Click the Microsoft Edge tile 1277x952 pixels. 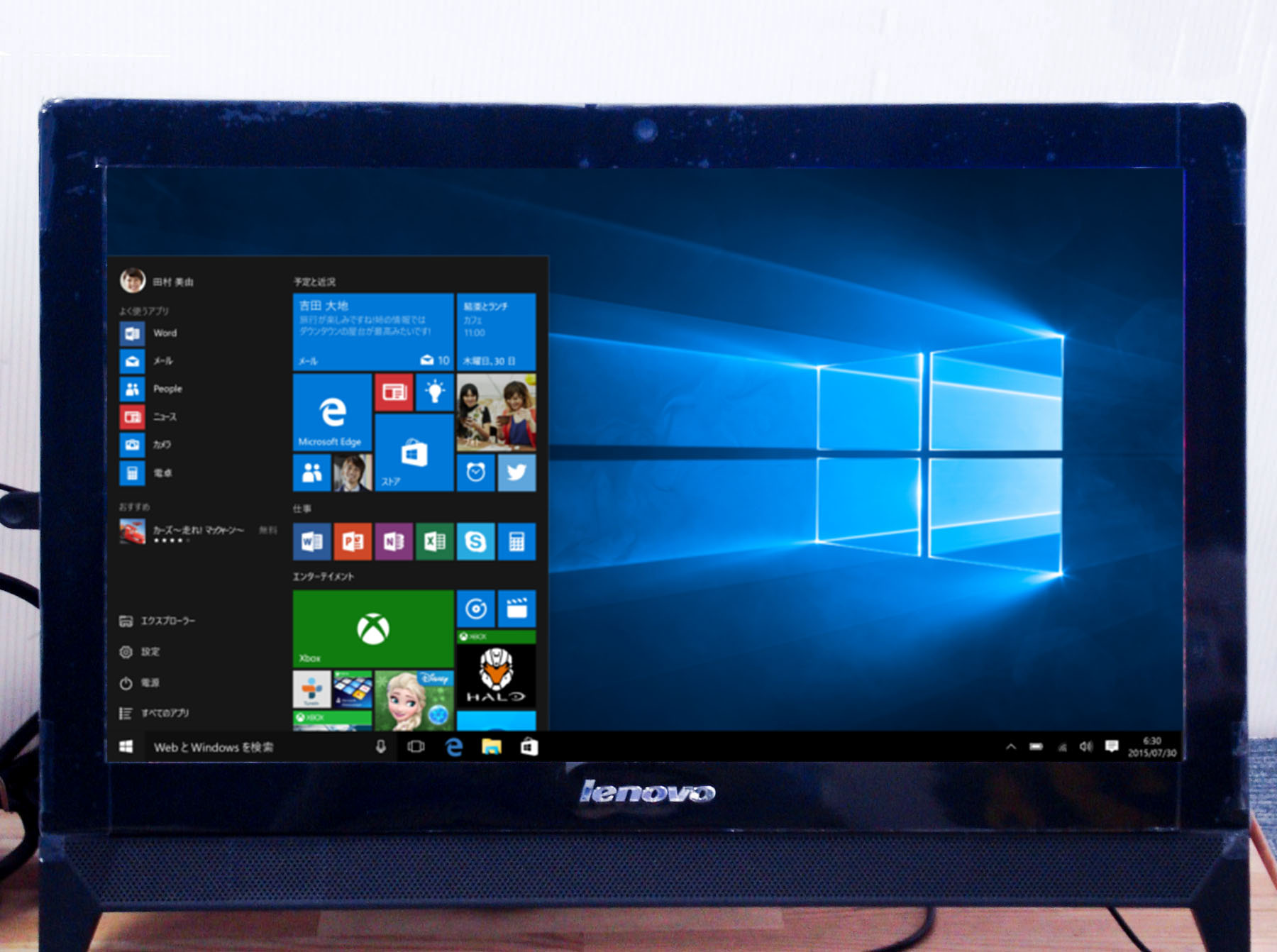click(332, 412)
